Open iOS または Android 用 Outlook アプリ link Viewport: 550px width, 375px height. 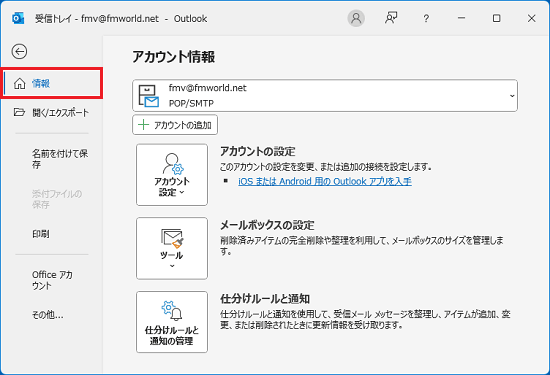pos(325,181)
